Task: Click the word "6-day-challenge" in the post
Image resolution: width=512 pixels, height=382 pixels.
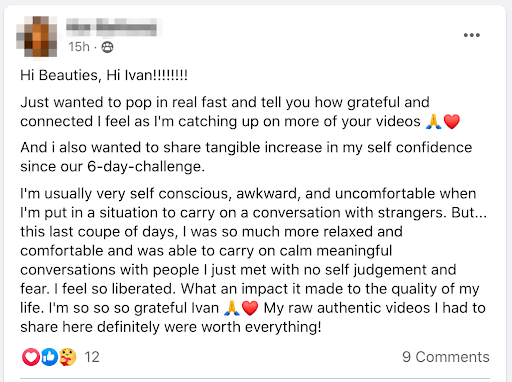Action: (x=146, y=166)
